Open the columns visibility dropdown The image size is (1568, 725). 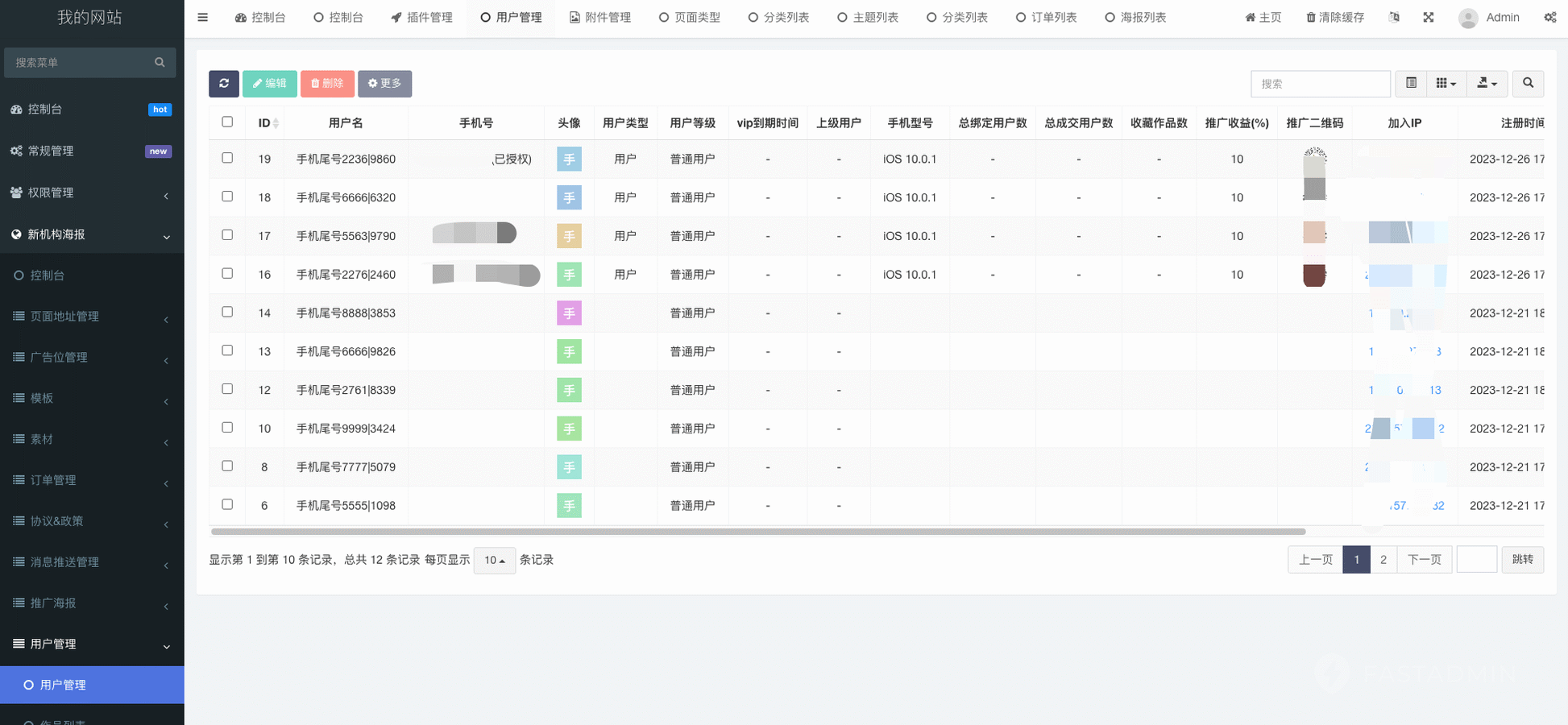tap(1446, 83)
